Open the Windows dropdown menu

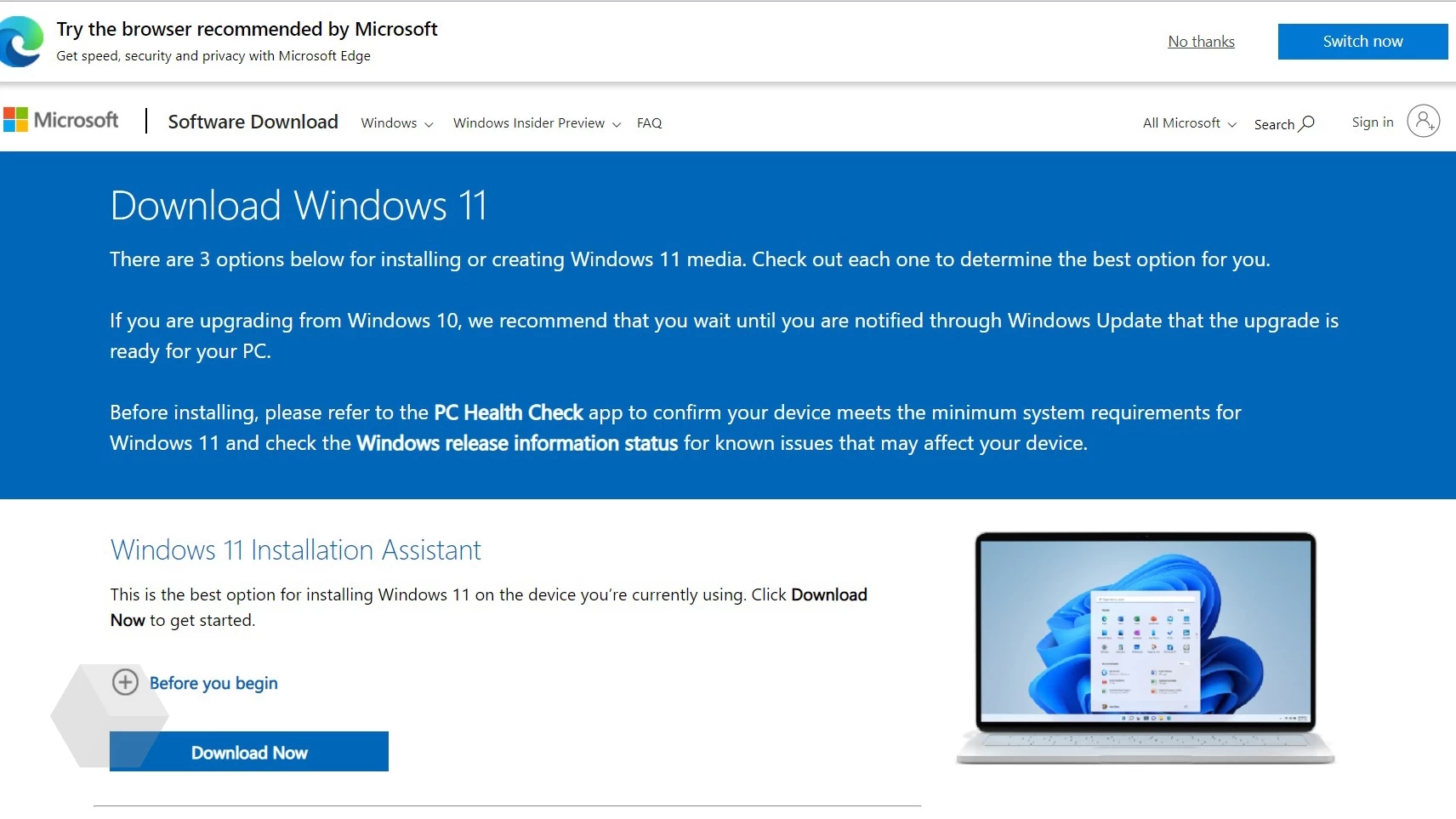[397, 122]
